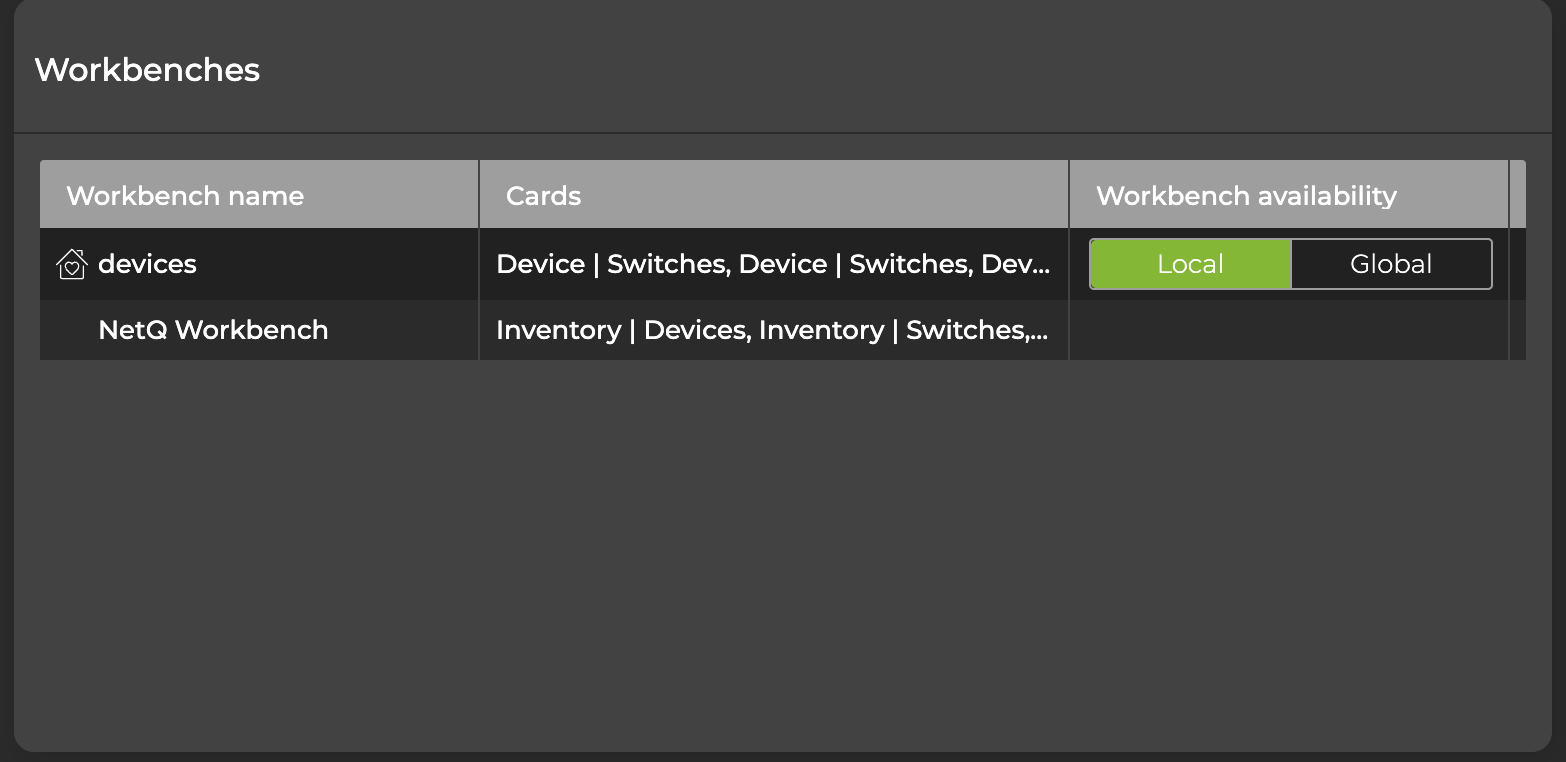Switch devices workbench availability to Global
This screenshot has width=1566, height=762.
(x=1391, y=264)
